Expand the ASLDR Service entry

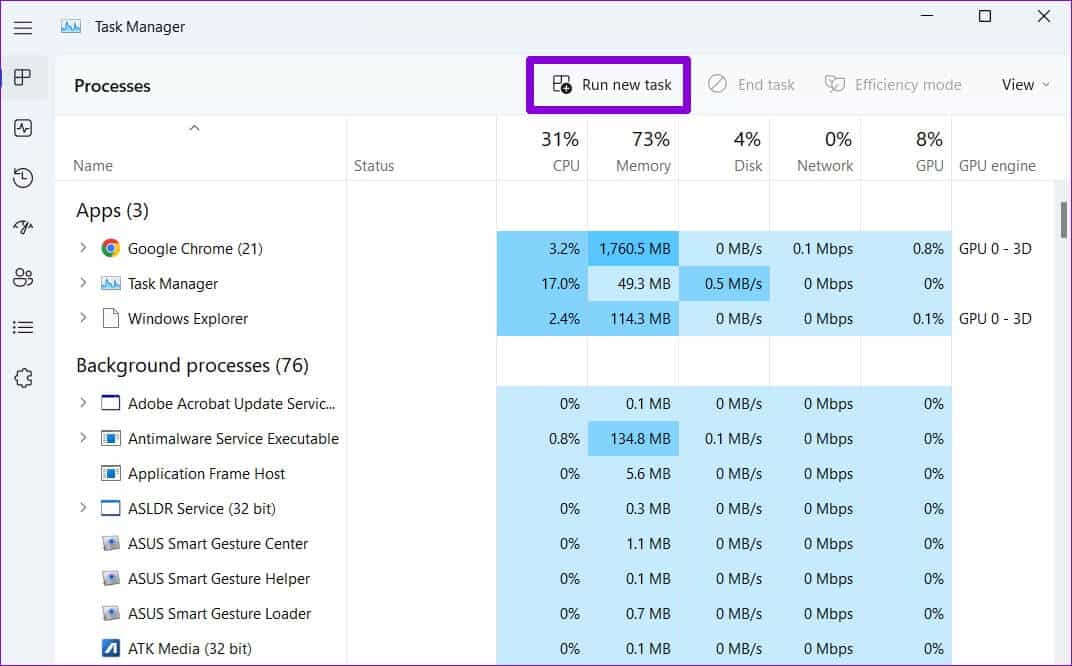(83, 507)
